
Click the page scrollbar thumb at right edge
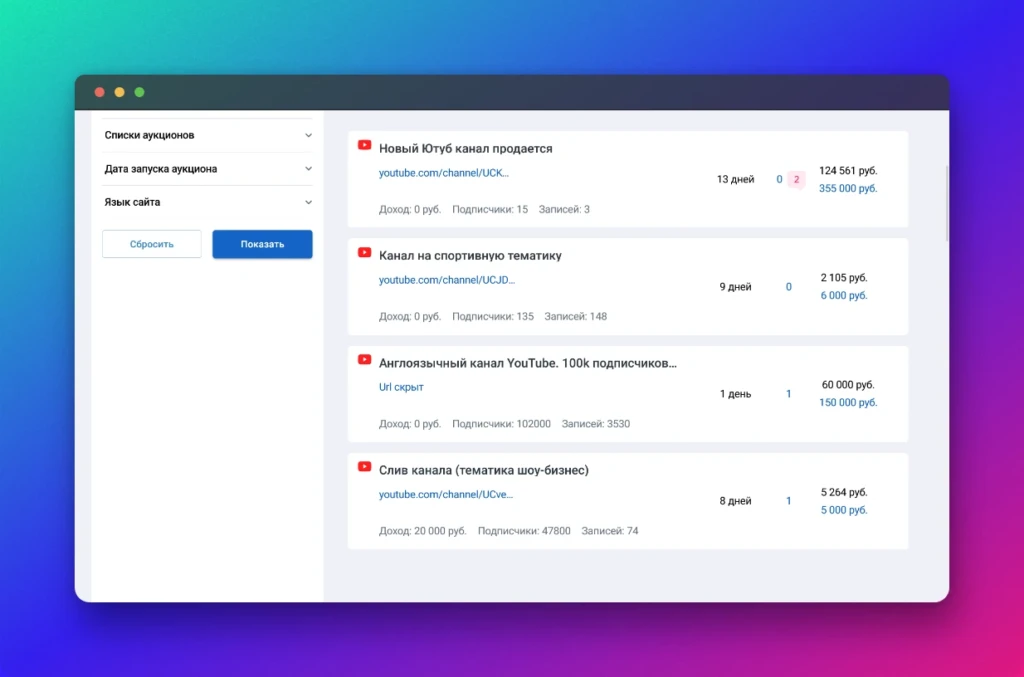tap(946, 204)
